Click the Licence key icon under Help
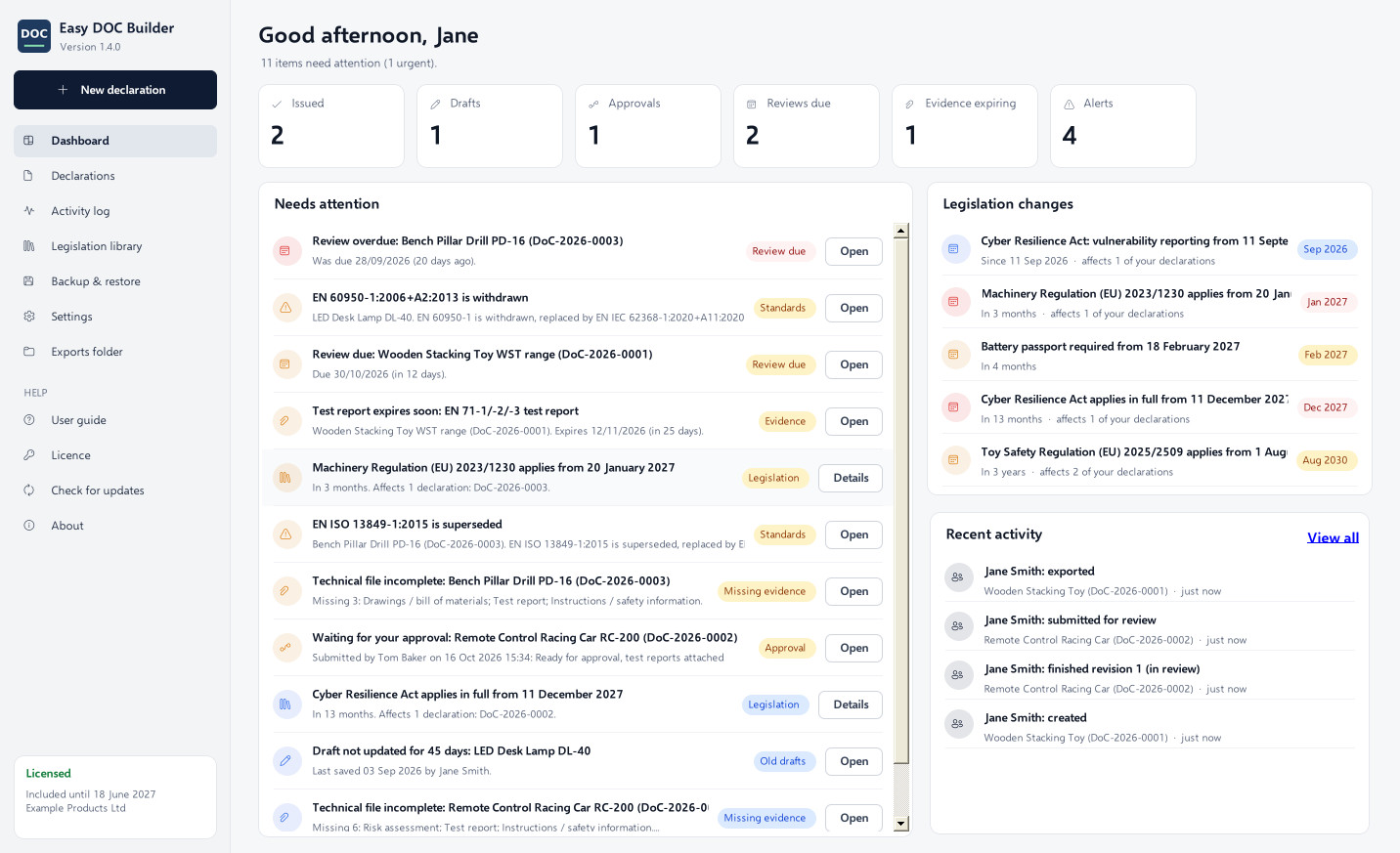The height and width of the screenshot is (853, 1400). pyautogui.click(x=29, y=455)
